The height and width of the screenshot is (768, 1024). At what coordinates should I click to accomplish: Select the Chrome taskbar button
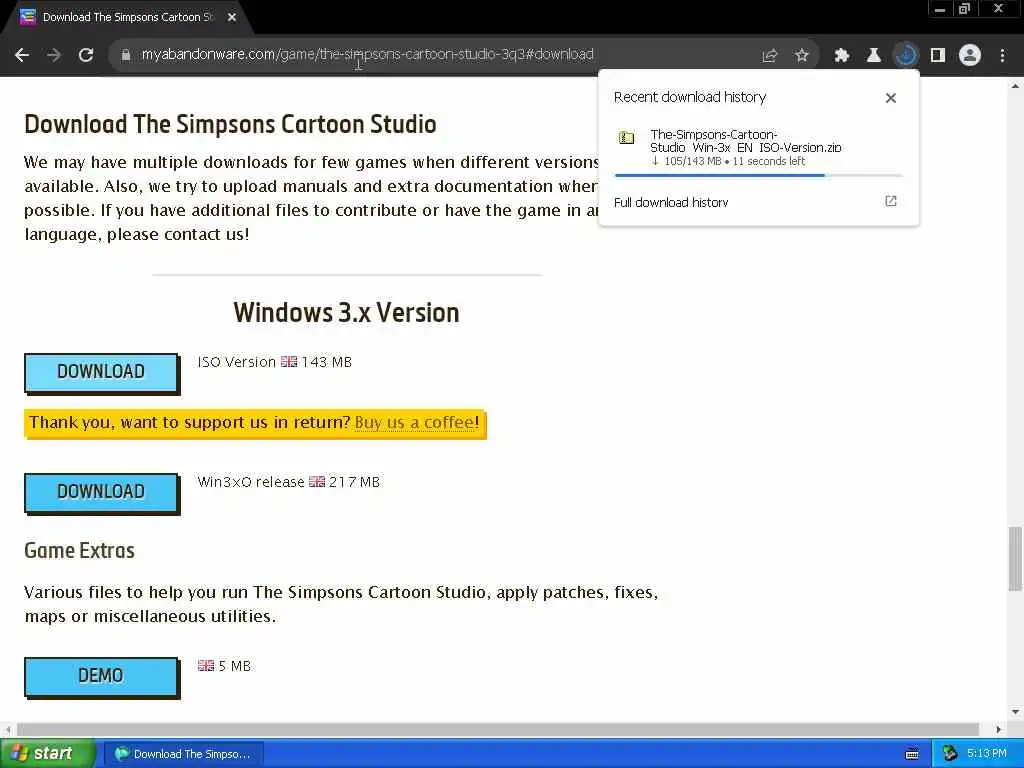click(184, 754)
